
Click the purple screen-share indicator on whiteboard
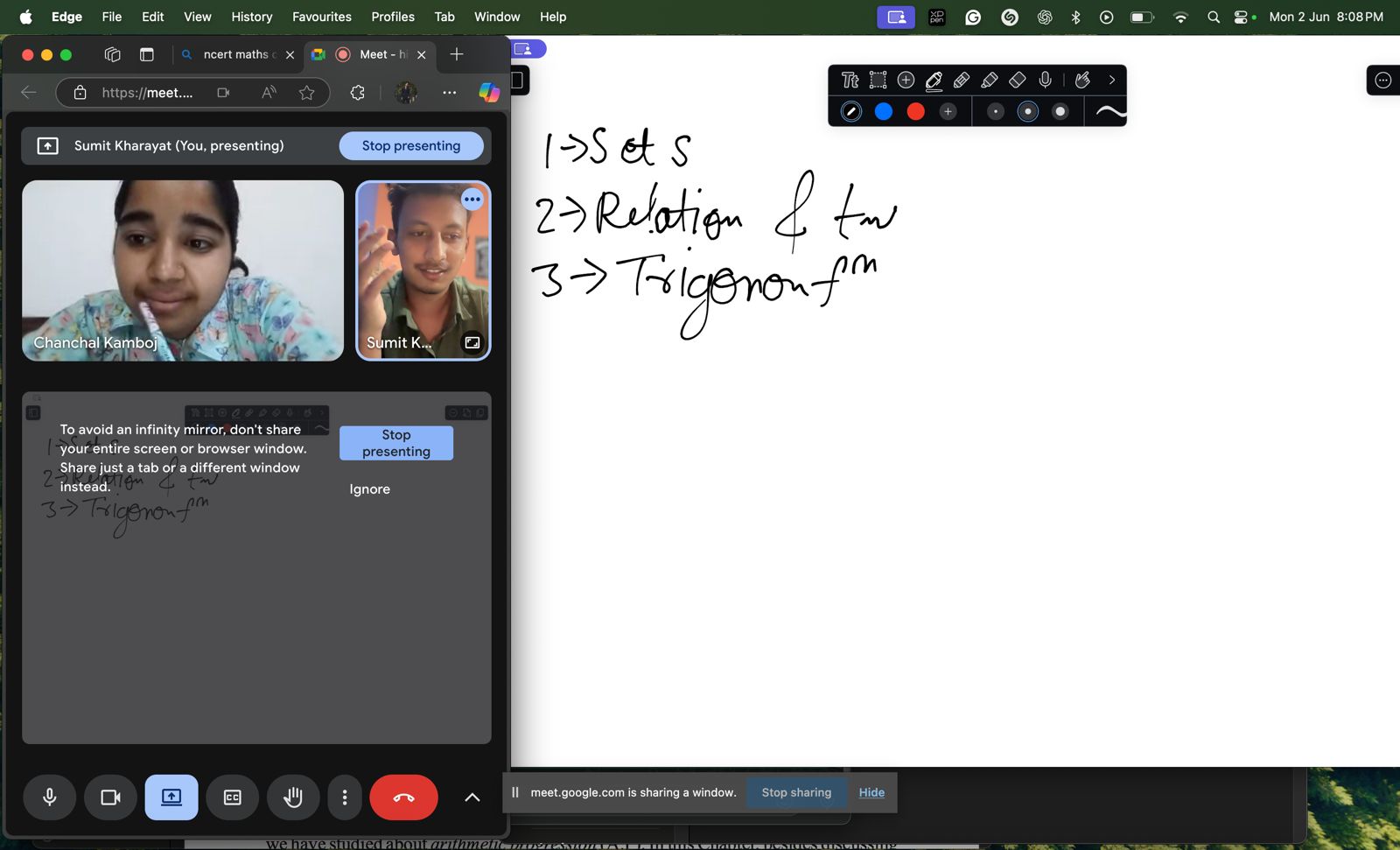528,49
